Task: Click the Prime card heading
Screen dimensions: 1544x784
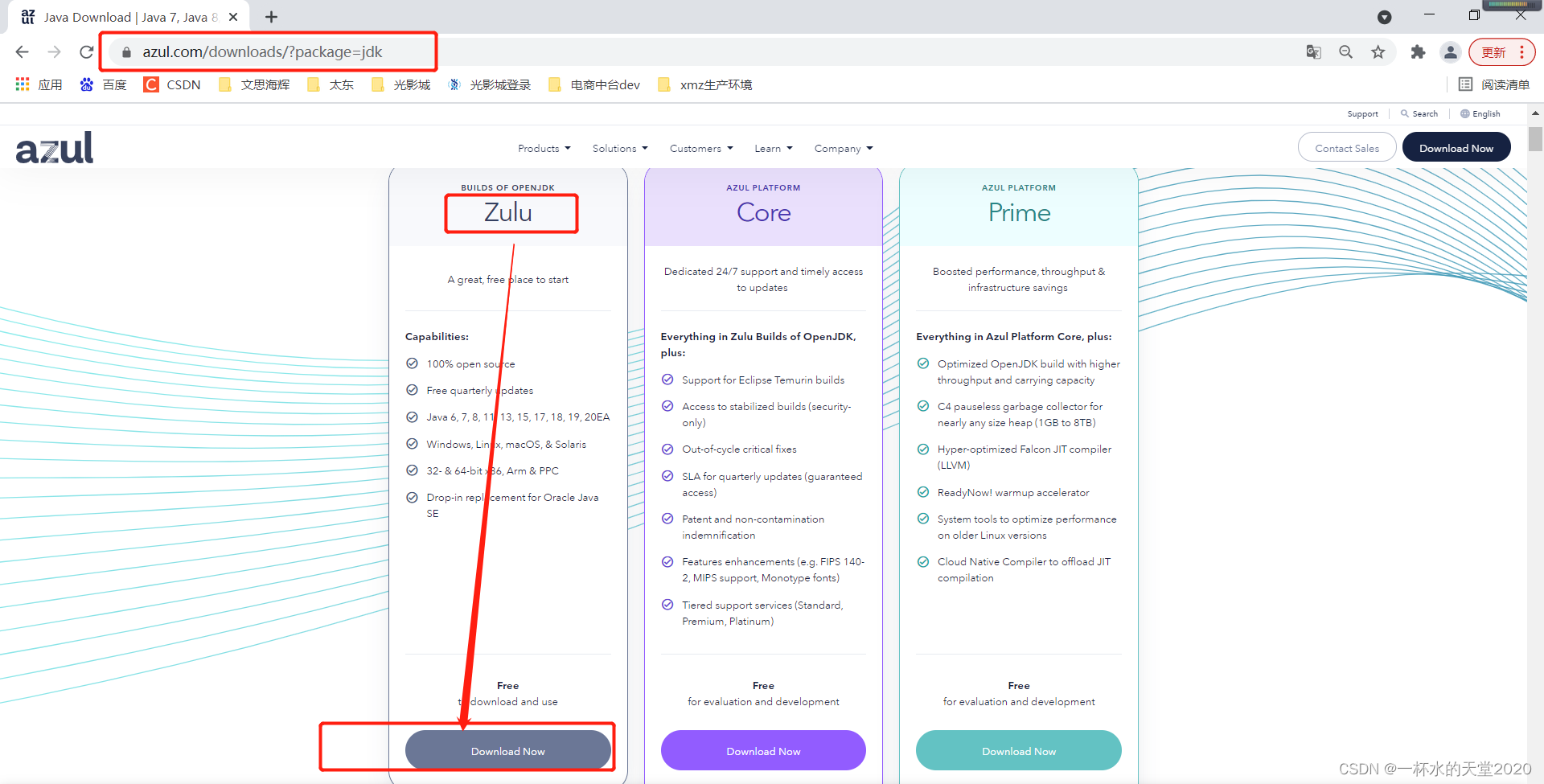Action: coord(1020,212)
